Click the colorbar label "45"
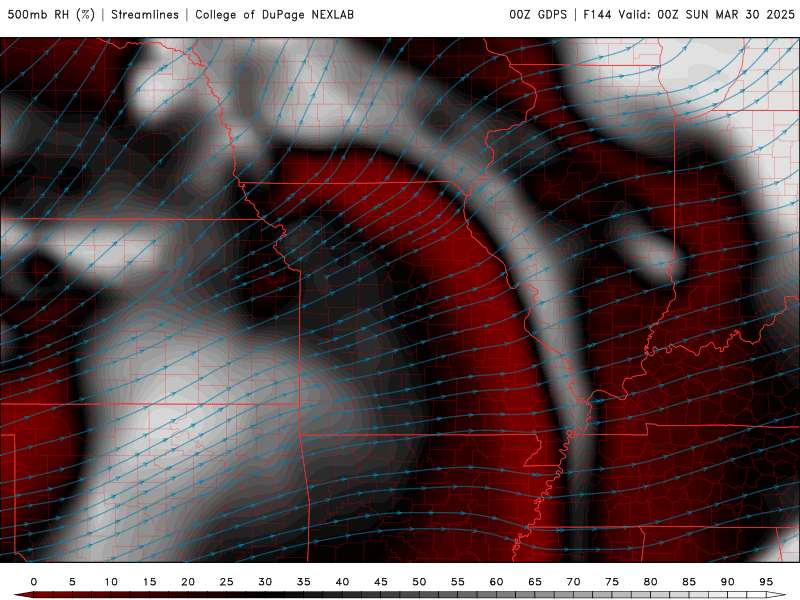Image resolution: width=800 pixels, height=600 pixels. pos(381,582)
